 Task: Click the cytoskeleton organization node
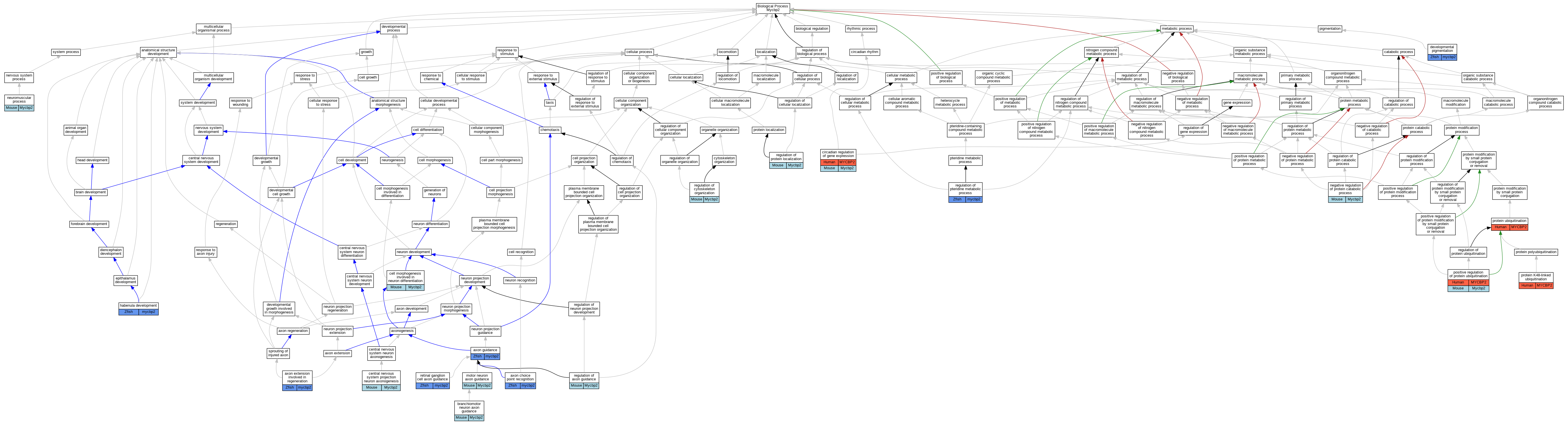pyautogui.click(x=724, y=160)
